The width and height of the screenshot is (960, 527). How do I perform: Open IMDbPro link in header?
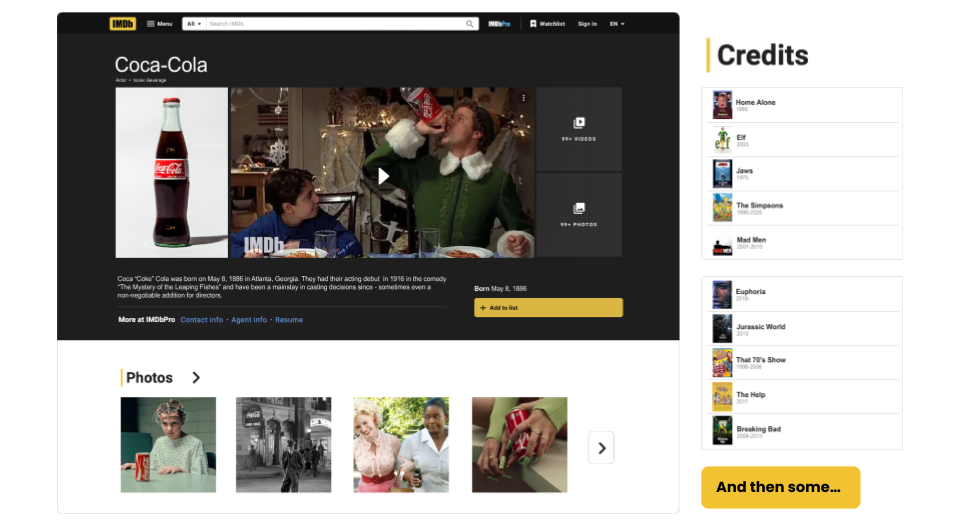[499, 24]
